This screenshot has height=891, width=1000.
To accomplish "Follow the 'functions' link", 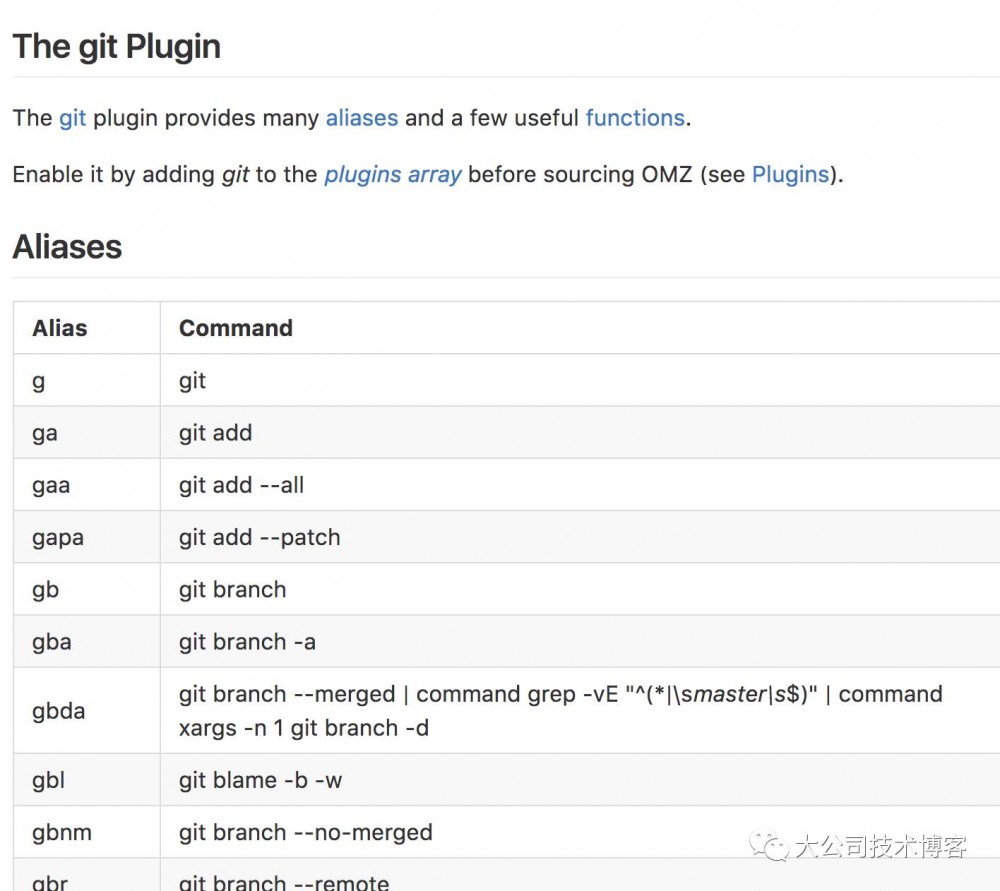I will (635, 118).
